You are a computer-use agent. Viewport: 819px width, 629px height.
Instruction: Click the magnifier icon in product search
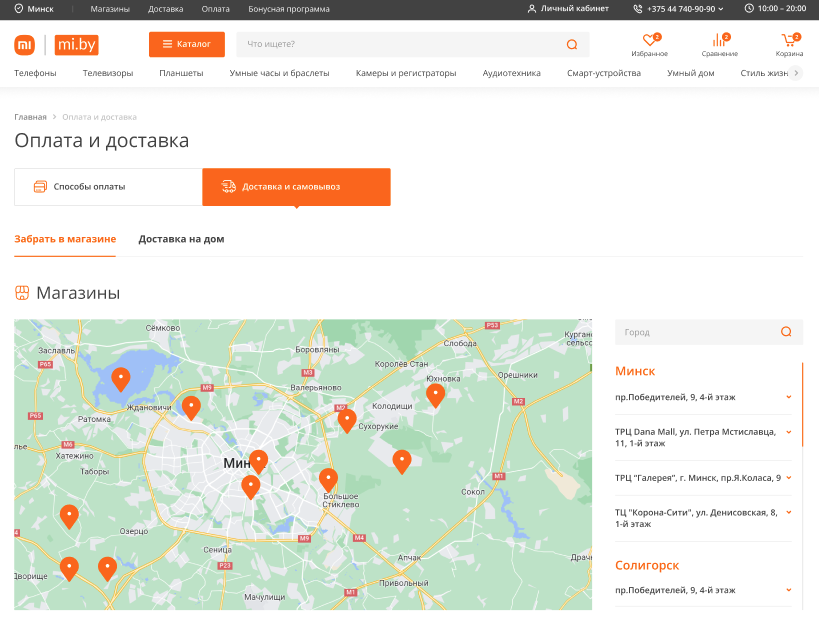572,45
